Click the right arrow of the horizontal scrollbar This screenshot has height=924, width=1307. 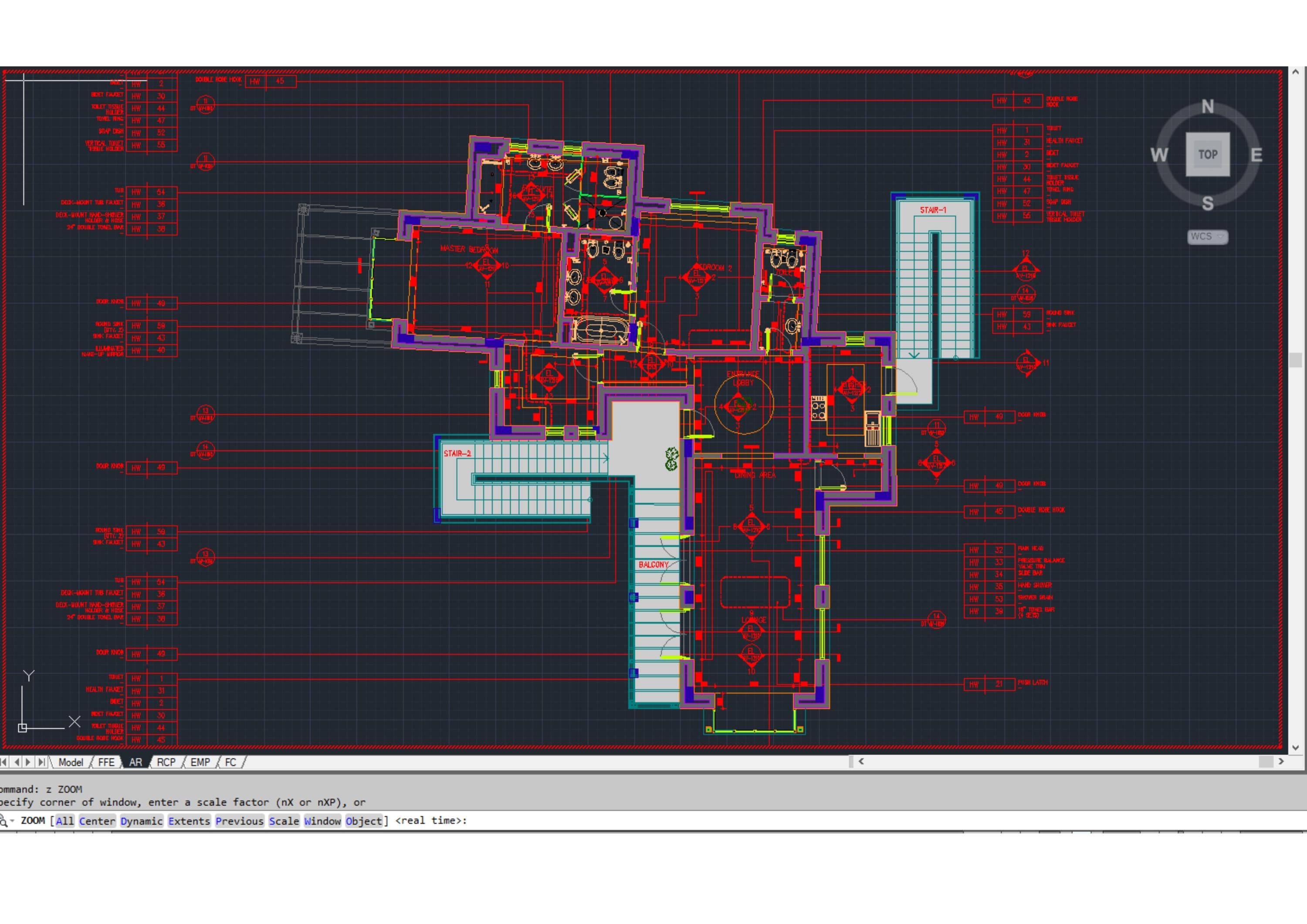[1281, 761]
